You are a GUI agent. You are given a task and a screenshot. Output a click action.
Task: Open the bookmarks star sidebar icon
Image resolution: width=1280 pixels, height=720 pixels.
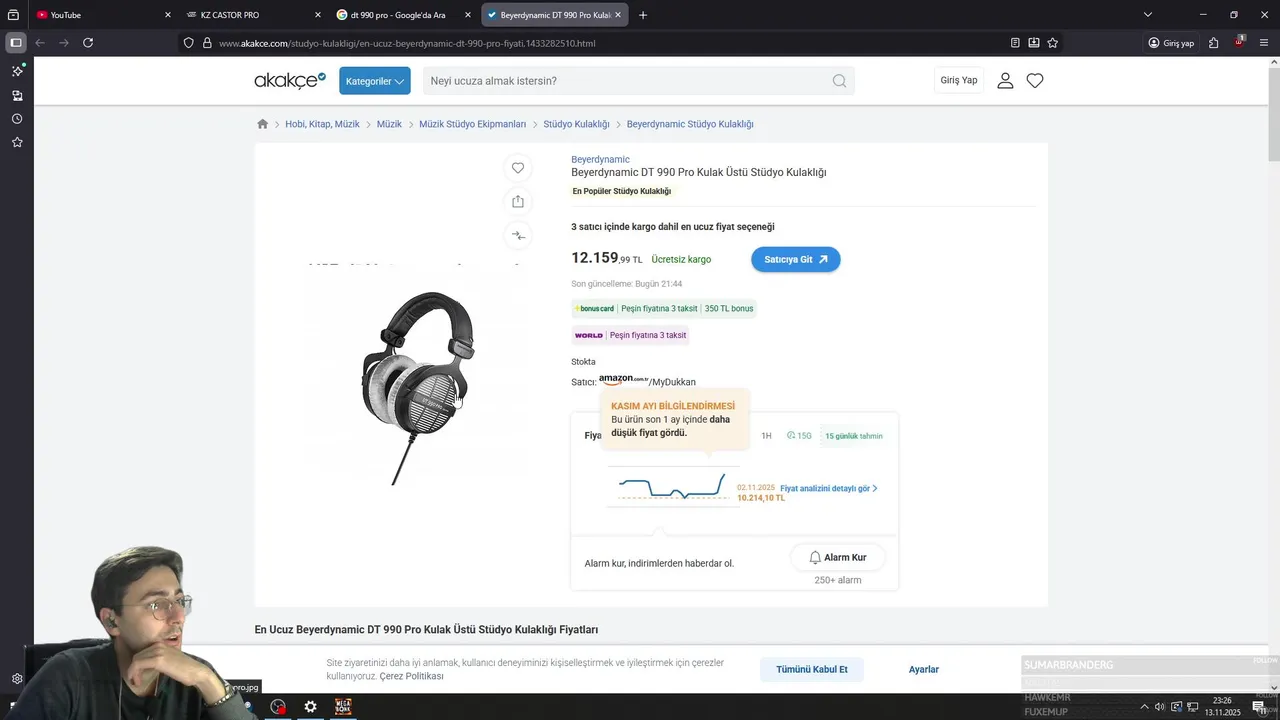coord(17,142)
